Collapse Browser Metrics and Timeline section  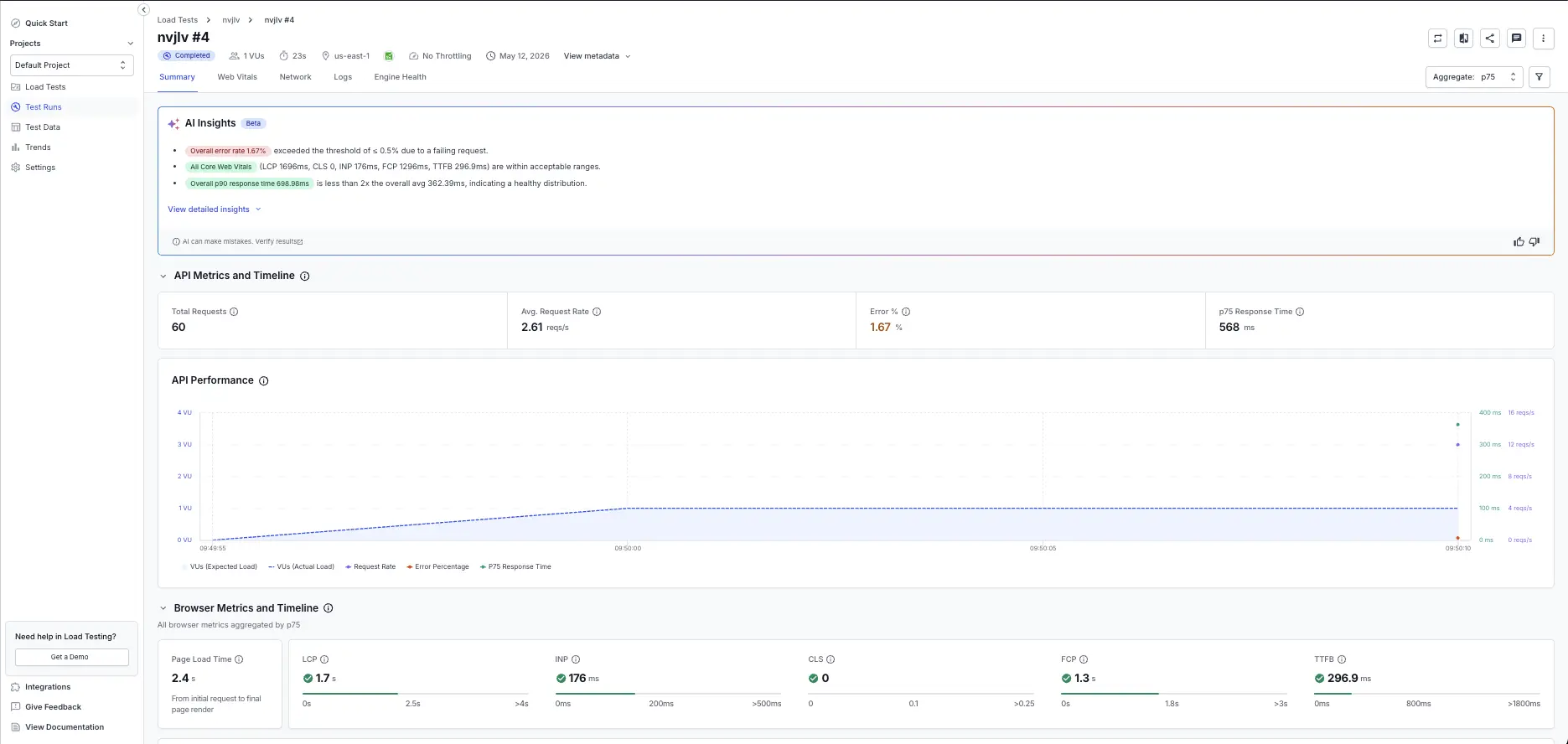point(163,608)
